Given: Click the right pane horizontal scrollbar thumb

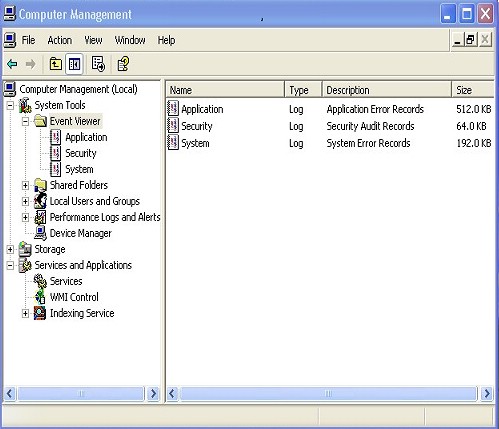Looking at the screenshot, I should pyautogui.click(x=328, y=394).
